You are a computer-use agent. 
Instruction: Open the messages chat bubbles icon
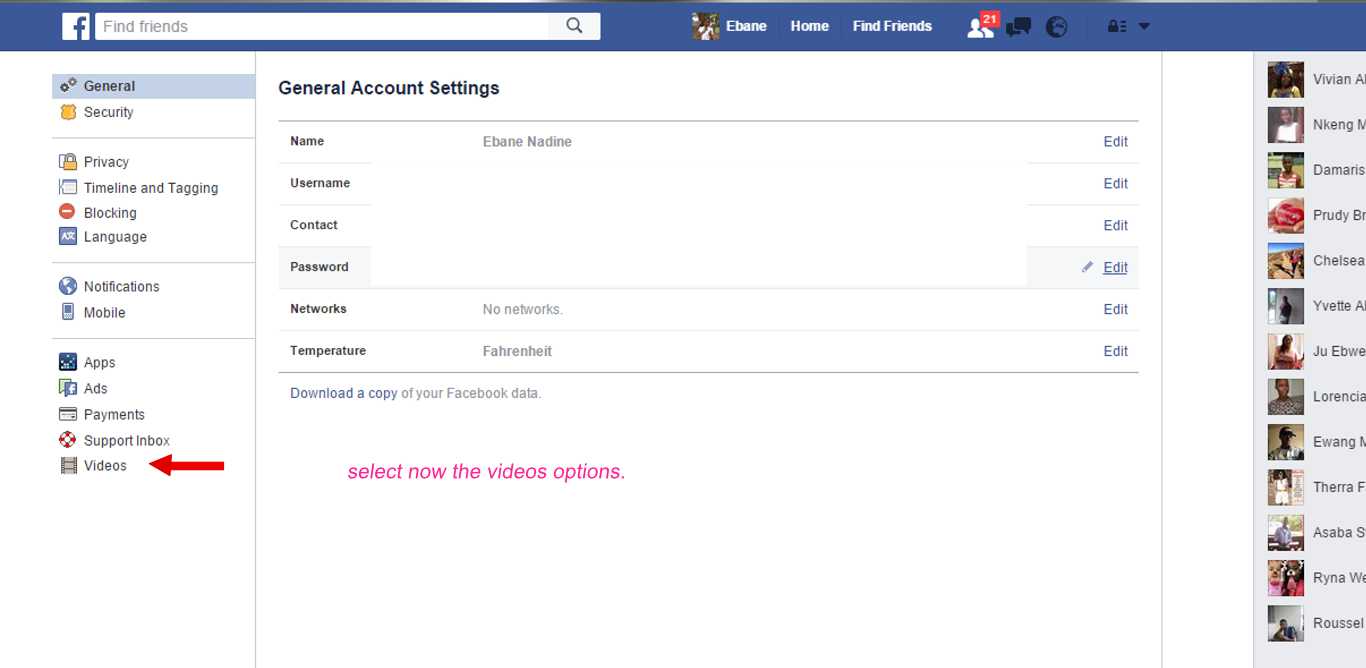tap(1019, 27)
